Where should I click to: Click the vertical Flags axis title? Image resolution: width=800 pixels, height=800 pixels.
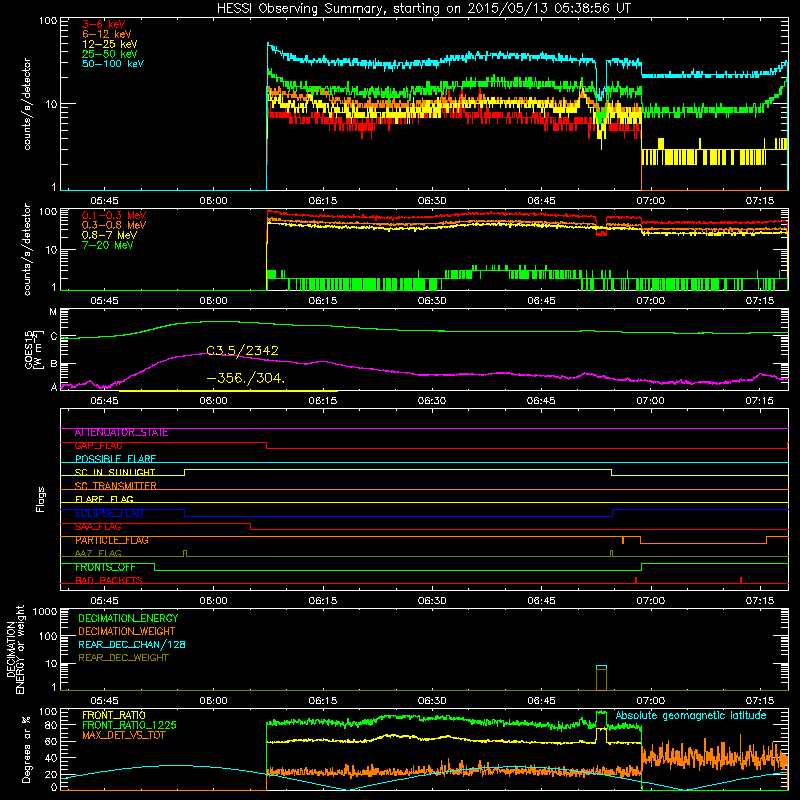[x=41, y=499]
